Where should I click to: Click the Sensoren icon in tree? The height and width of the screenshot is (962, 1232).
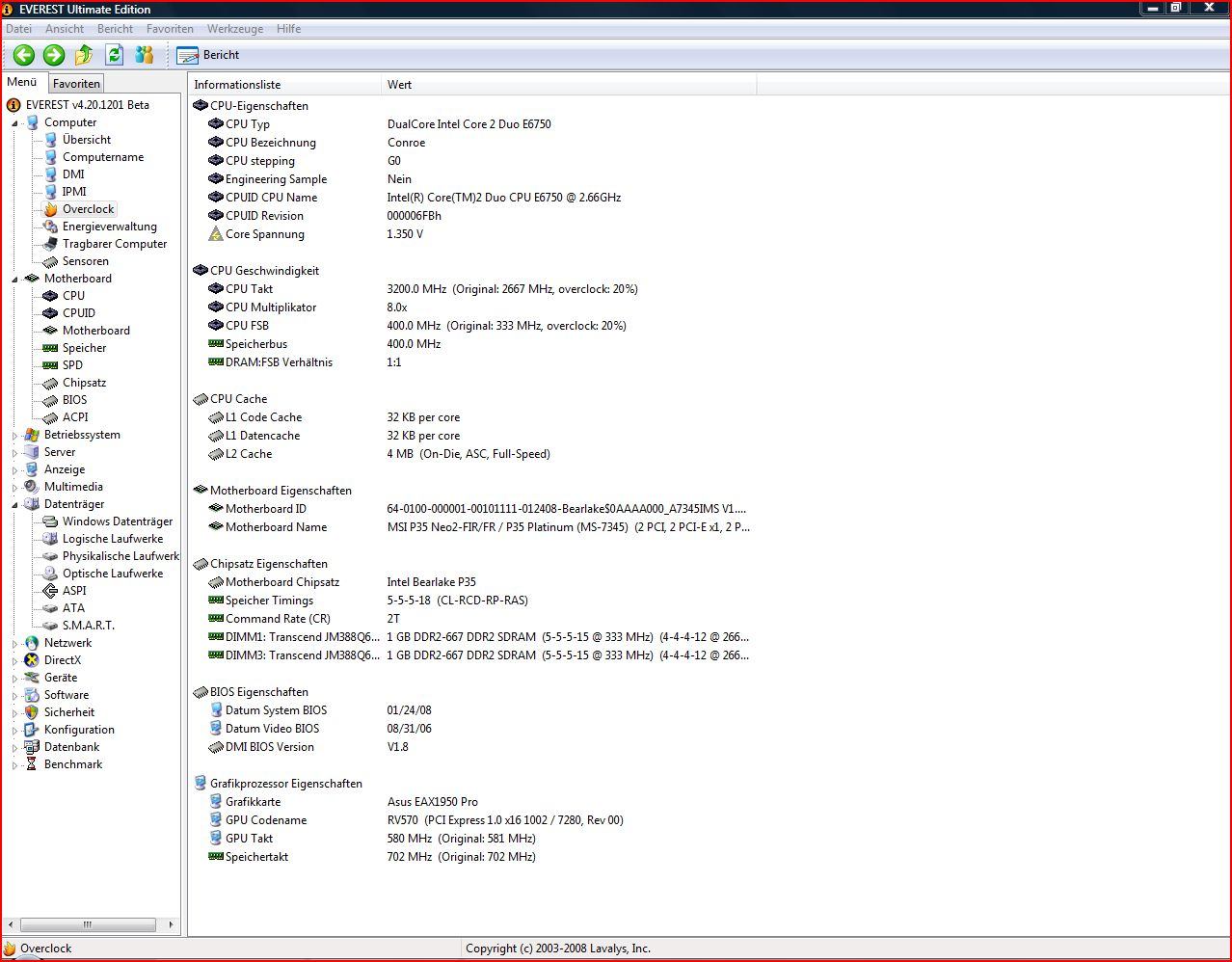coord(51,261)
